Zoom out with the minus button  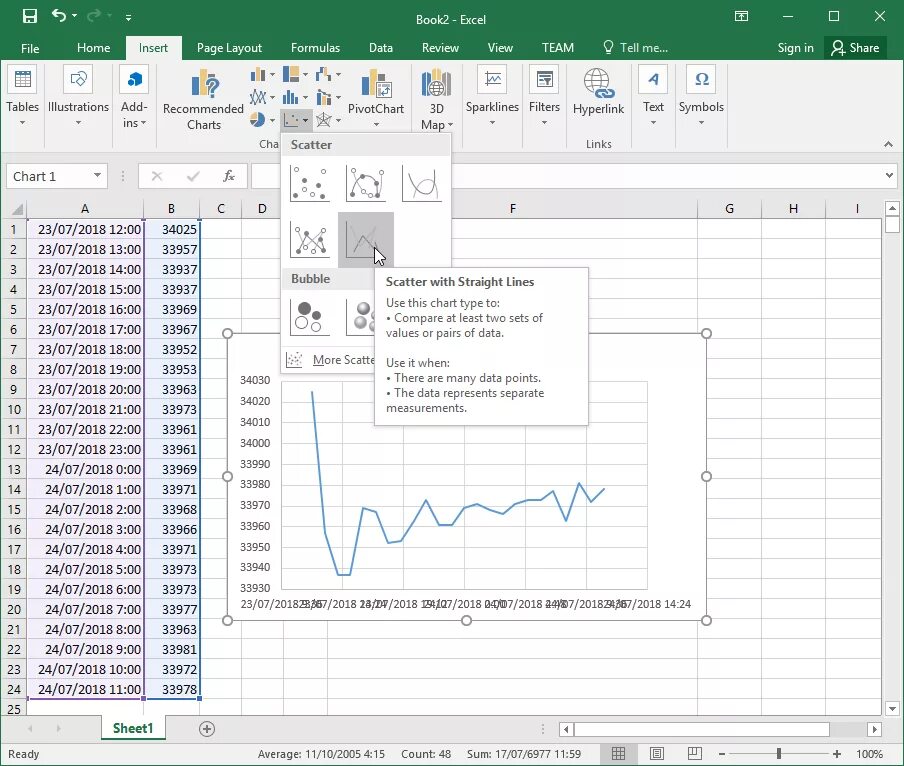click(x=722, y=754)
